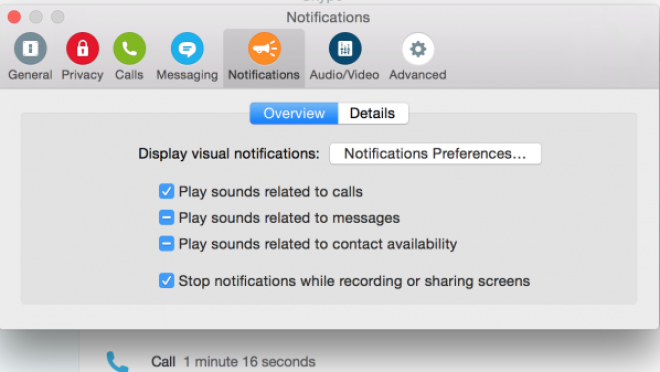Toggle Play sounds related to contact availability
Image resolution: width=660 pixels, height=372 pixels.
[x=166, y=244]
